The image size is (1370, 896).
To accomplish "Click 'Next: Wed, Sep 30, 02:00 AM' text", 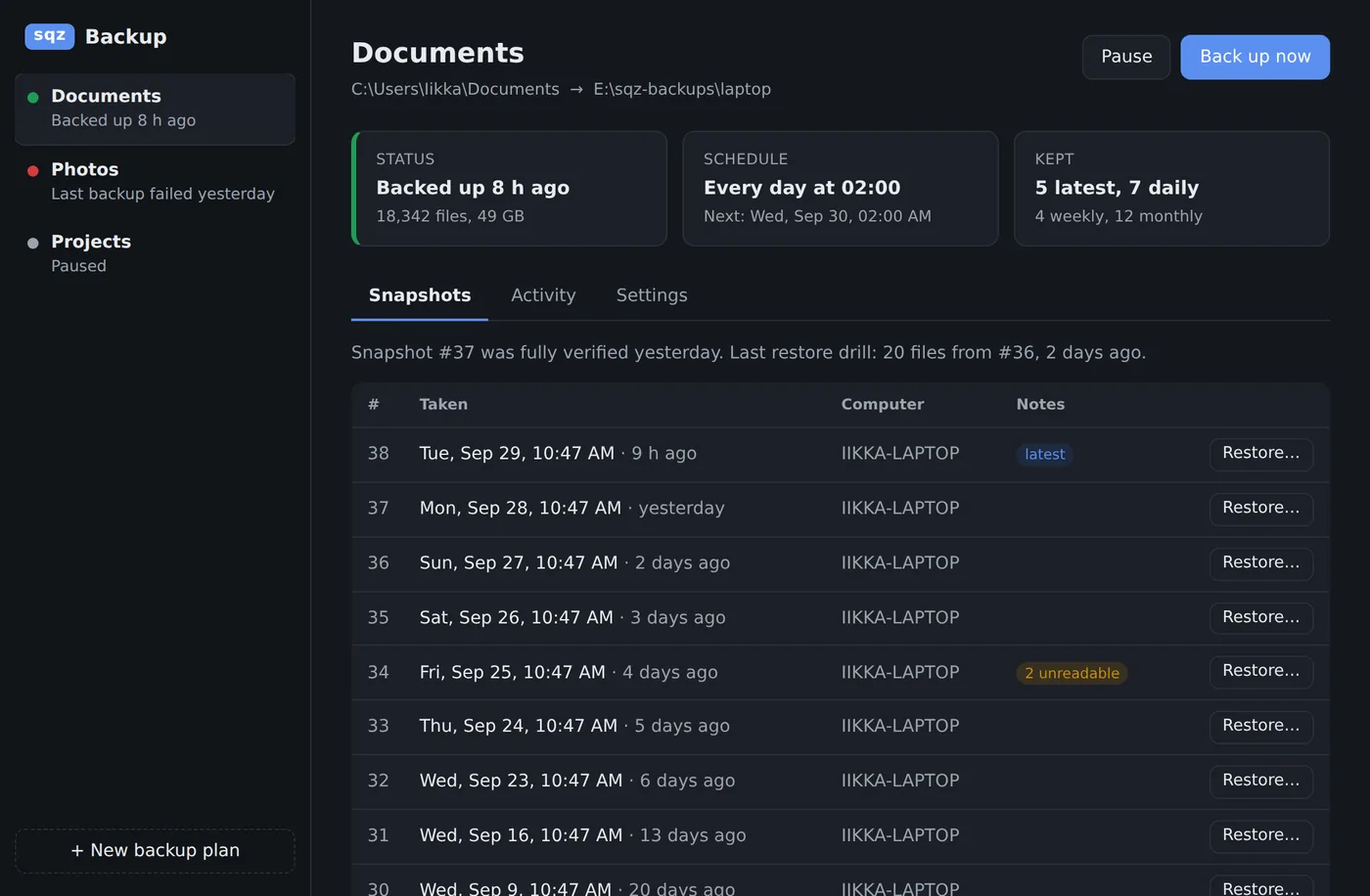I will 817,216.
